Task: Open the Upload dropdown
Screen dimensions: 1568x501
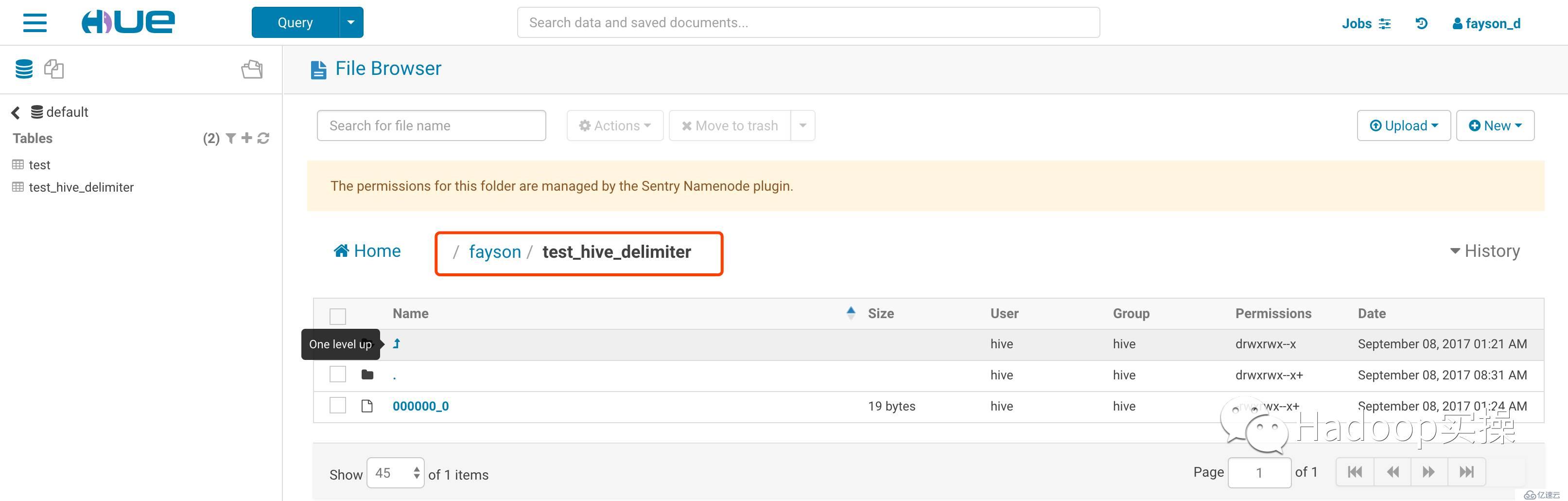Action: (1404, 125)
